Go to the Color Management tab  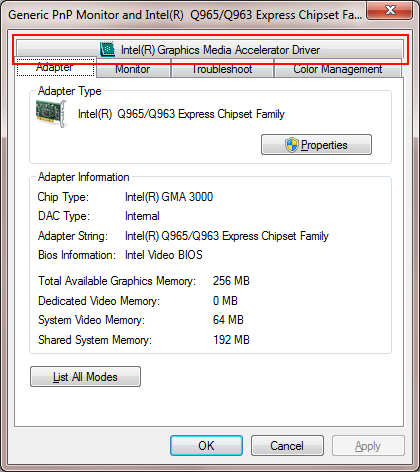[x=337, y=69]
